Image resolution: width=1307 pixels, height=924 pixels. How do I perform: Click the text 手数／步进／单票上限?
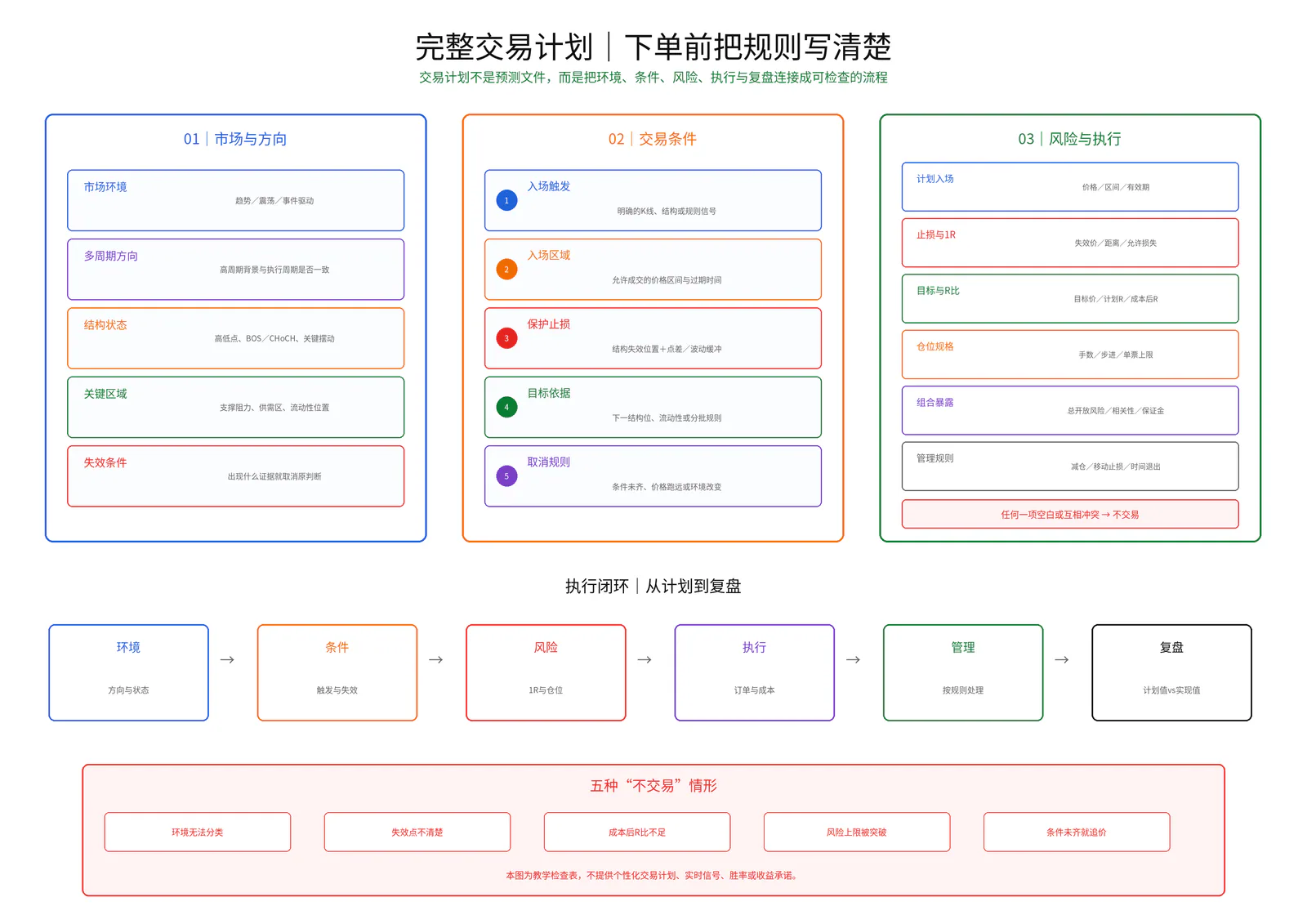tap(1116, 355)
